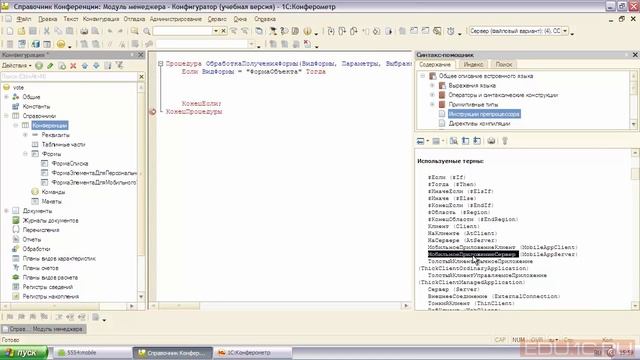Open the Файл menu
Screen dimensions: 640x360
24,19
